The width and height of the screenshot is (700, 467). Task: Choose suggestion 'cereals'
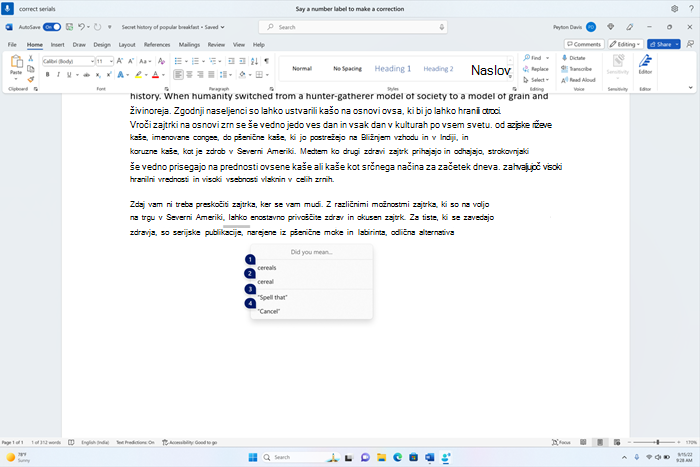tap(311, 267)
